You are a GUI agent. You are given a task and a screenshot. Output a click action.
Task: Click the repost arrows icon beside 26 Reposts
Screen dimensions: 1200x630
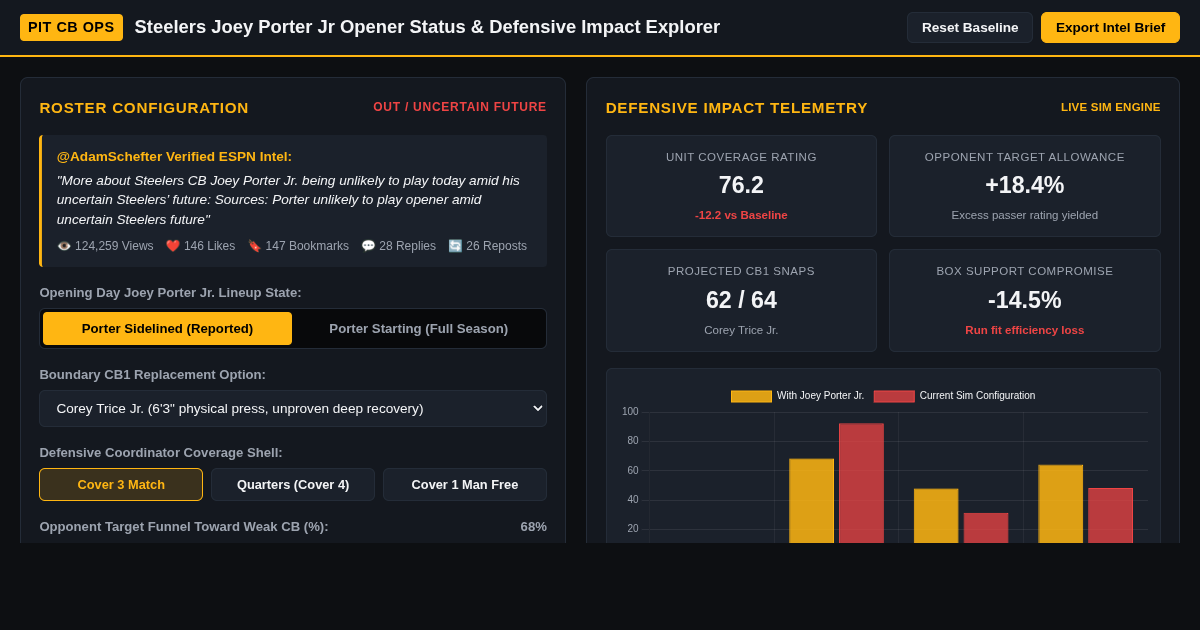tap(455, 246)
